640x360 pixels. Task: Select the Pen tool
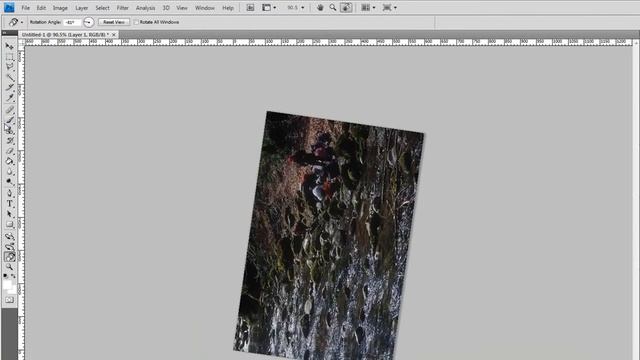click(x=9, y=193)
